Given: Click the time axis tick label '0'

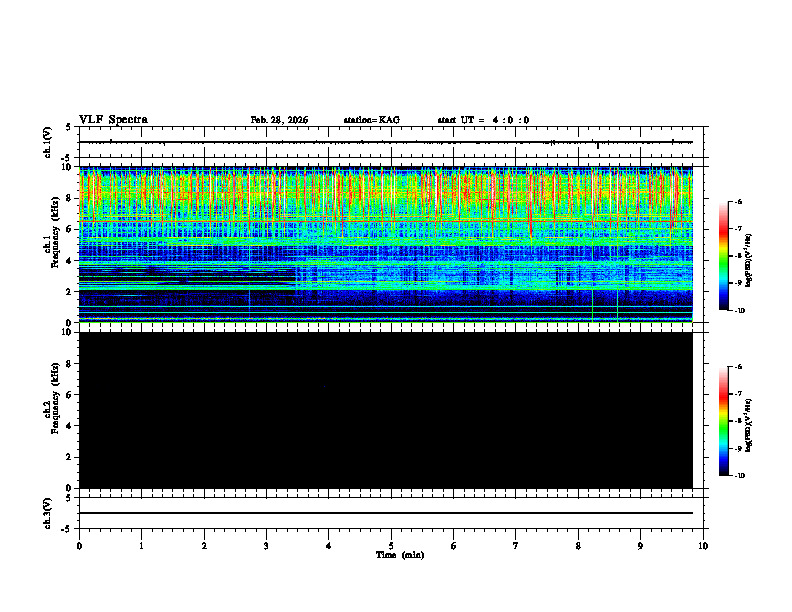Looking at the screenshot, I should tap(79, 546).
